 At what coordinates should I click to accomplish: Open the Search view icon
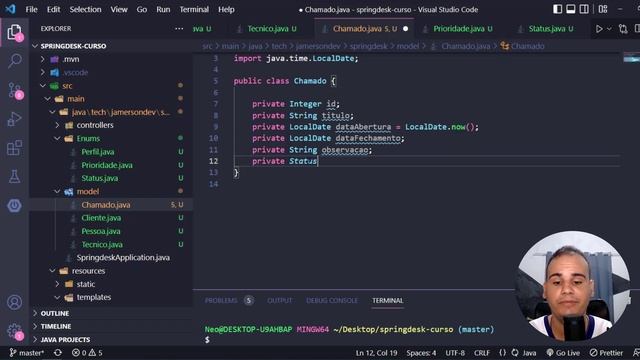14,61
